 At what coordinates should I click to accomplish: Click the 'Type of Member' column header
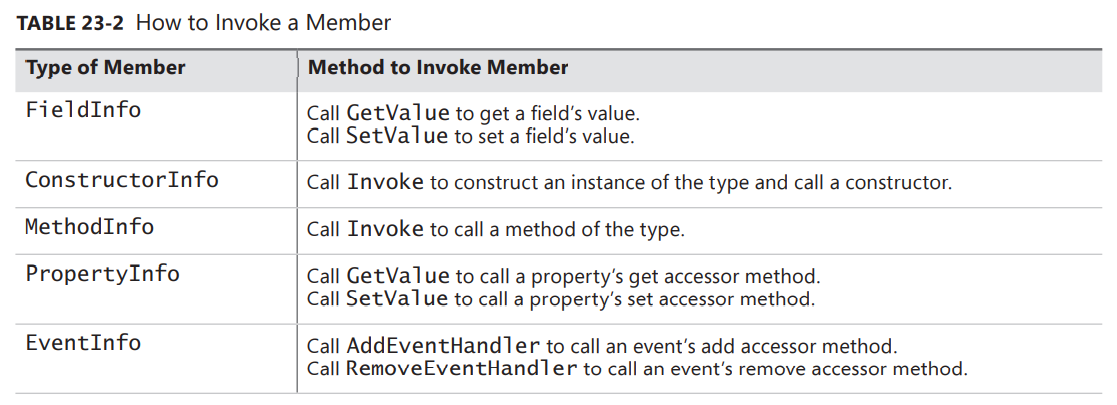pyautogui.click(x=105, y=68)
